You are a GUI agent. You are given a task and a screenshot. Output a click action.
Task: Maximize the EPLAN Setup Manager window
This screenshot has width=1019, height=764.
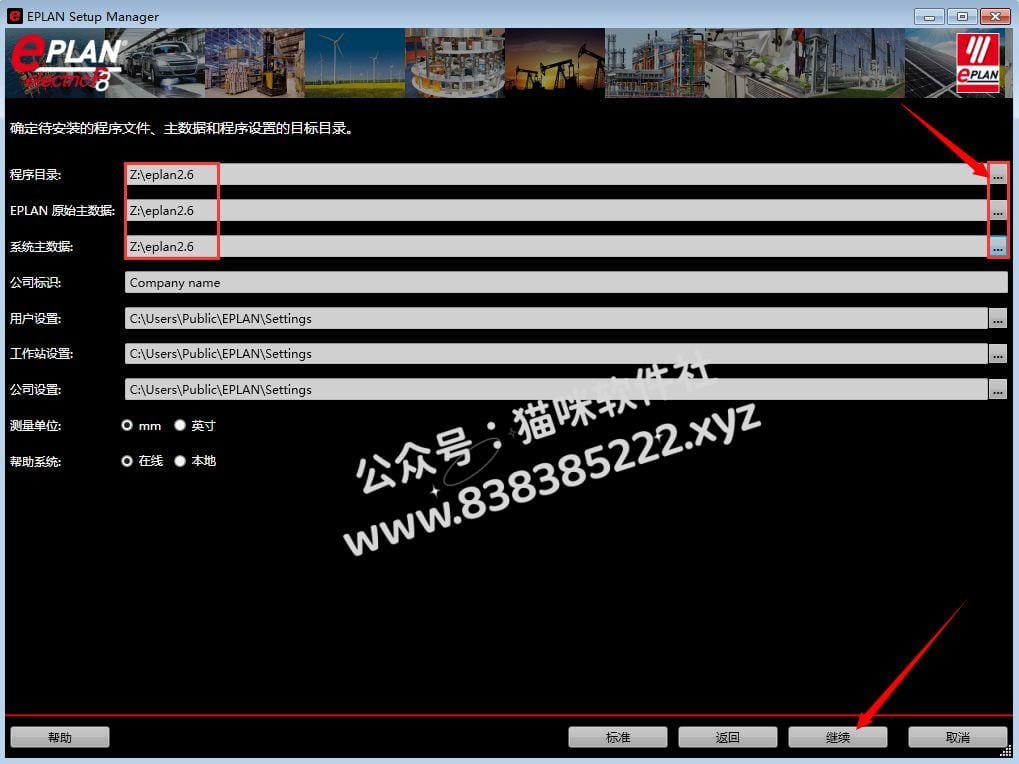coord(962,16)
